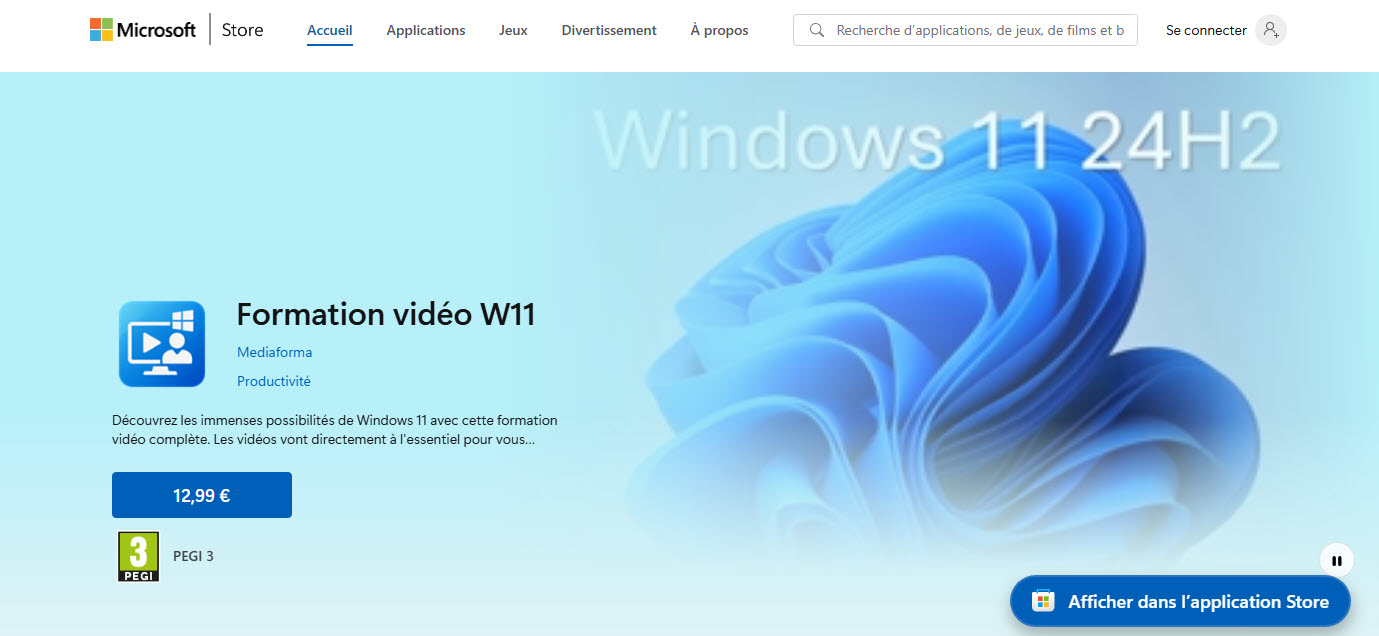Screen dimensions: 1379x636
Task: Open the Formation vidéo W11 title
Action: click(386, 314)
